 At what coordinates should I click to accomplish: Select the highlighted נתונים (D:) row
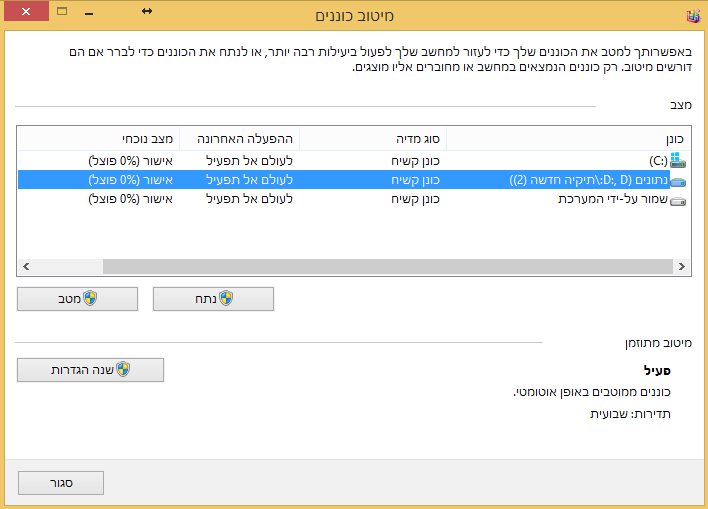[x=354, y=180]
